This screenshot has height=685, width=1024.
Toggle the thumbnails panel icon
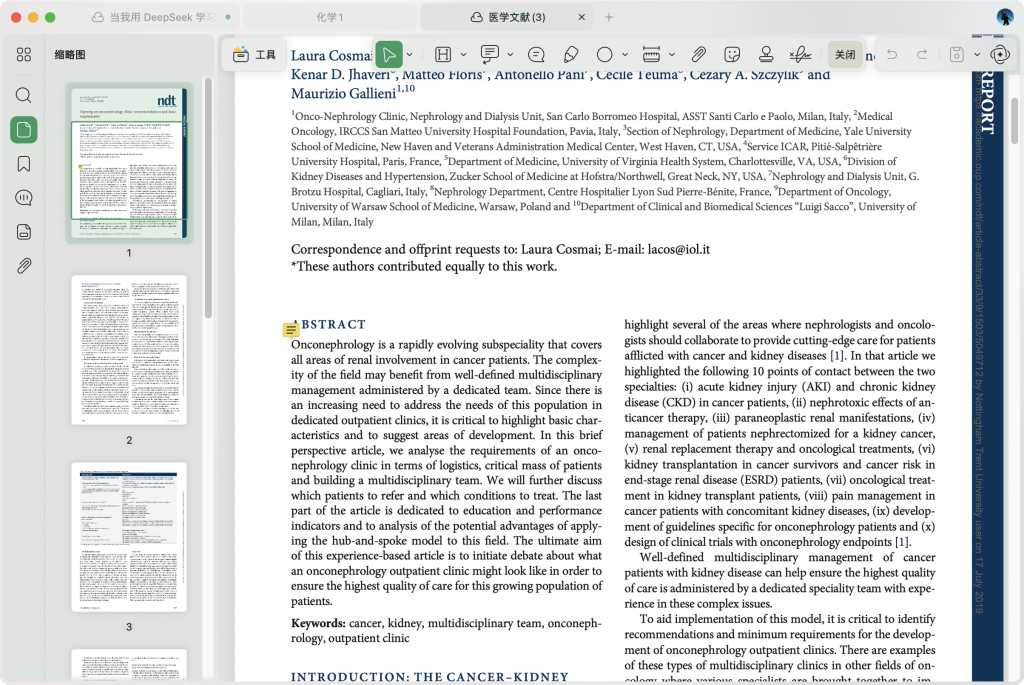[x=24, y=129]
